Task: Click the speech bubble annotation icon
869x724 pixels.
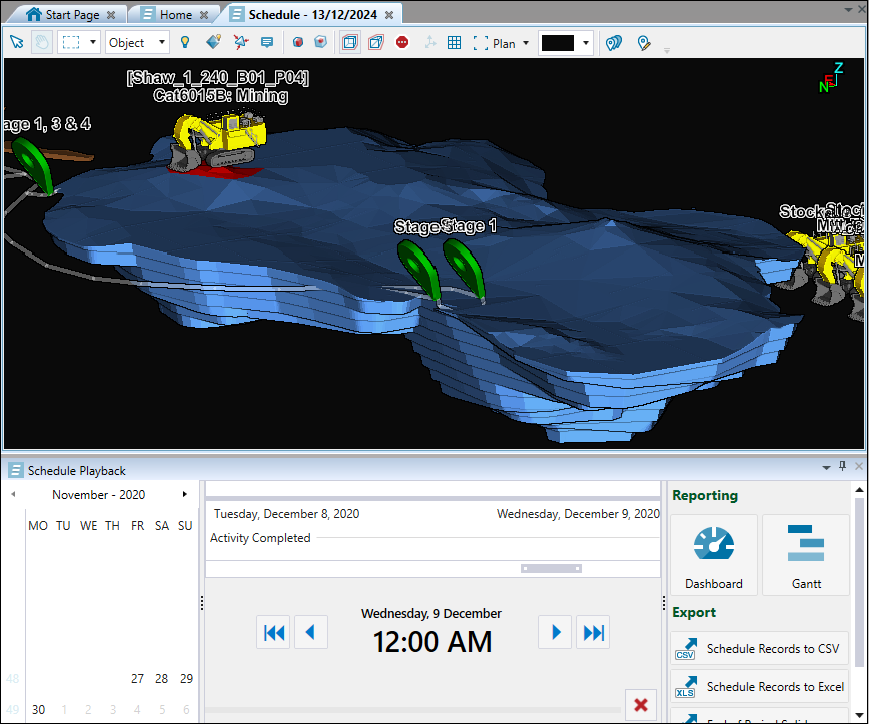Action: pos(267,43)
